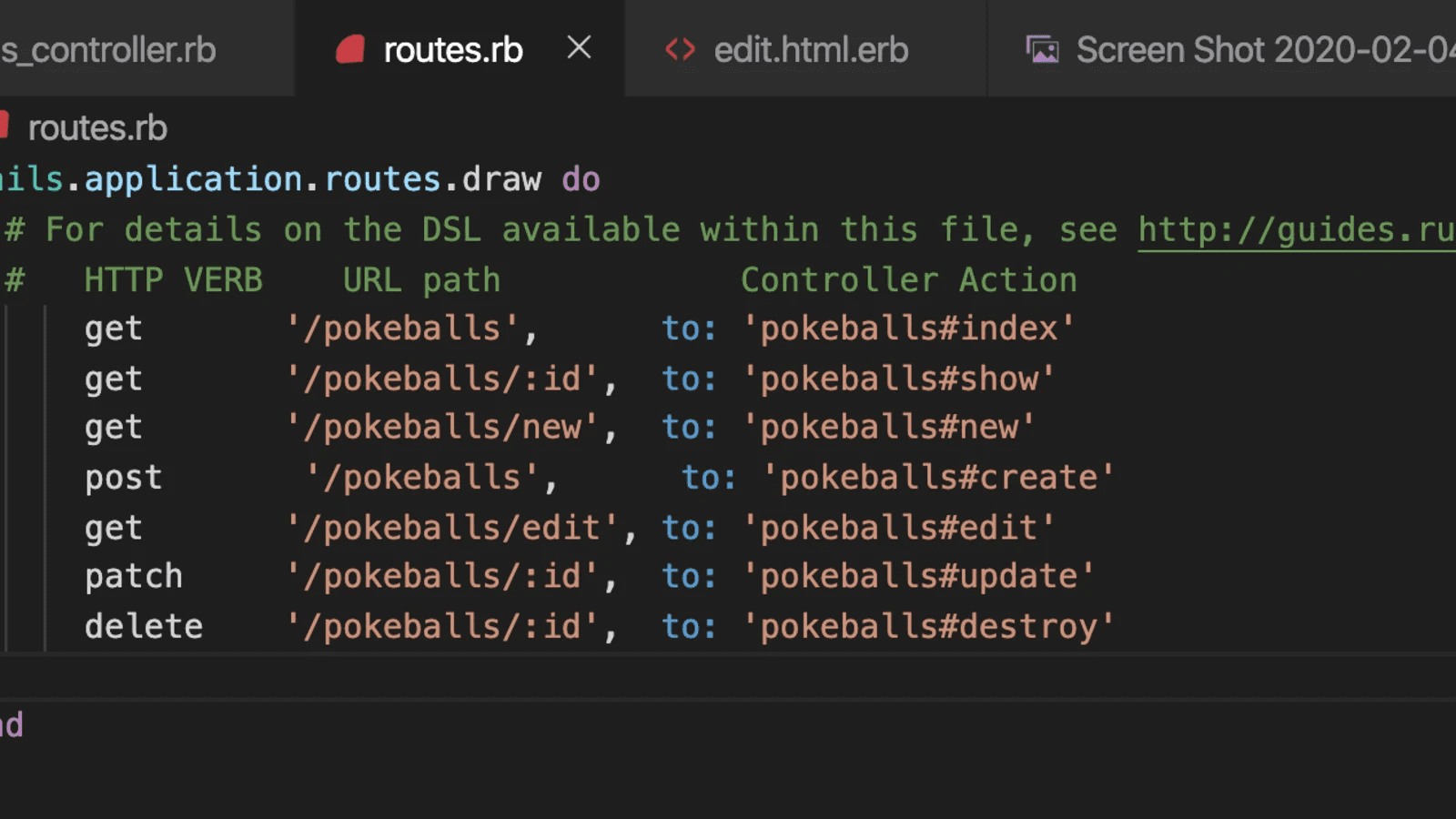
Task: Click '/pokeballs/:id' path on the delete line
Action: (x=442, y=626)
